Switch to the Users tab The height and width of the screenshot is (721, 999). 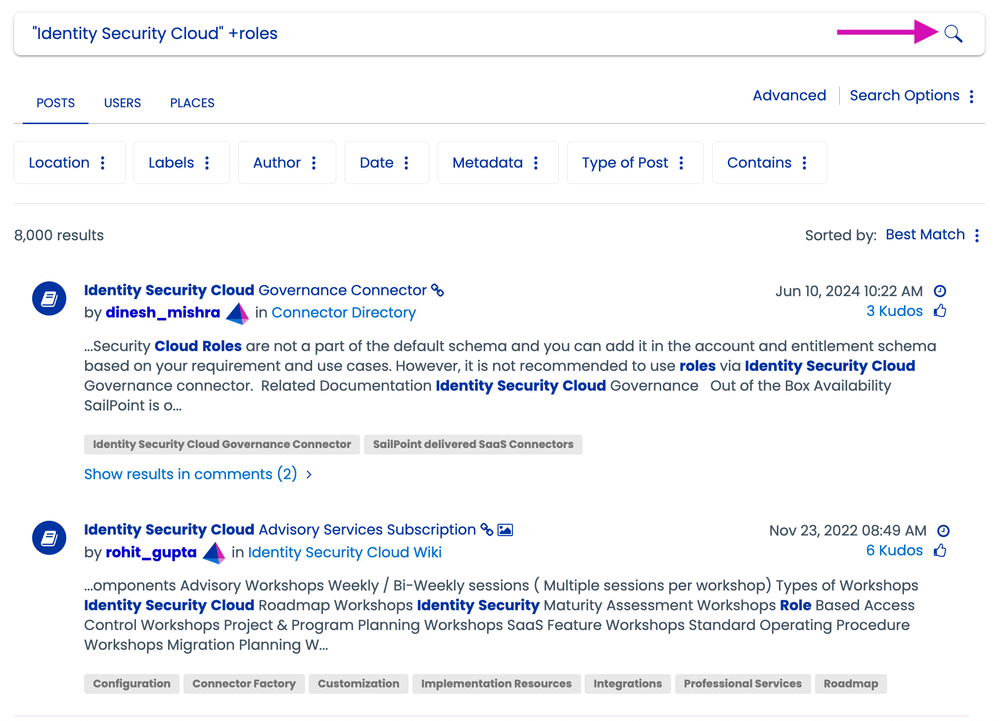point(122,103)
